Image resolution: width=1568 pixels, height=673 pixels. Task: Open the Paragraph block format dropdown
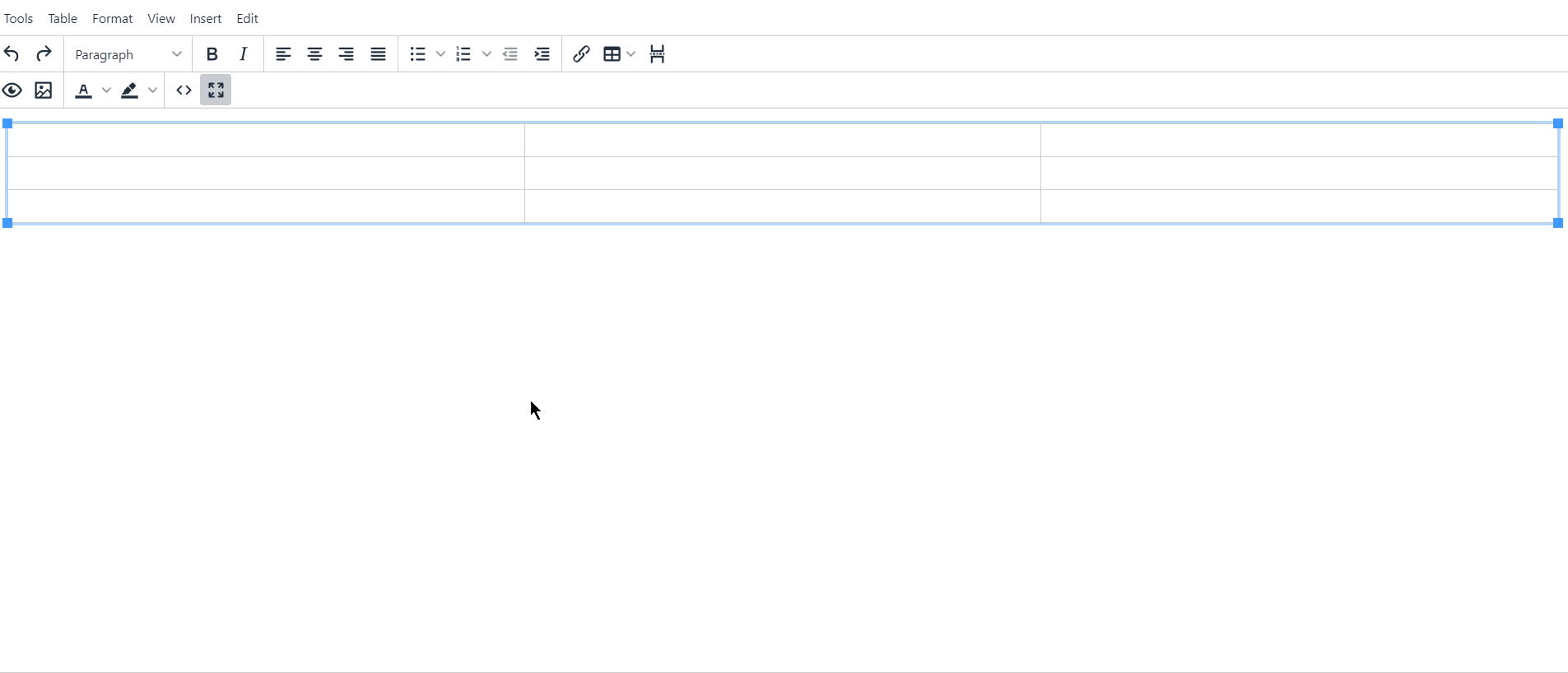point(128,54)
